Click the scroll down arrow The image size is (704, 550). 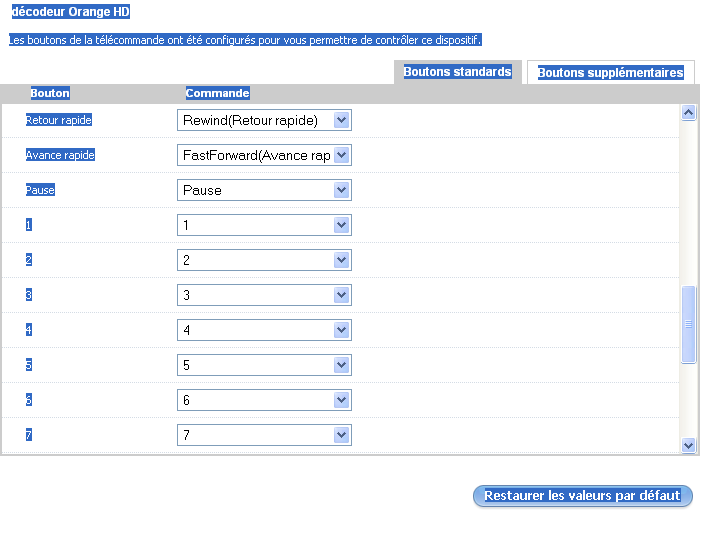click(688, 445)
